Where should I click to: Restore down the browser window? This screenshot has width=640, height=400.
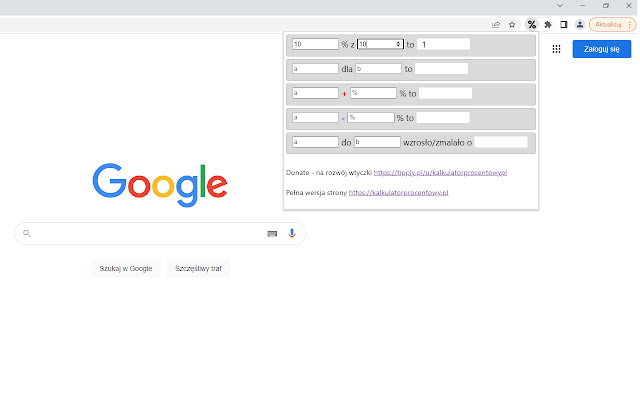click(x=606, y=6)
